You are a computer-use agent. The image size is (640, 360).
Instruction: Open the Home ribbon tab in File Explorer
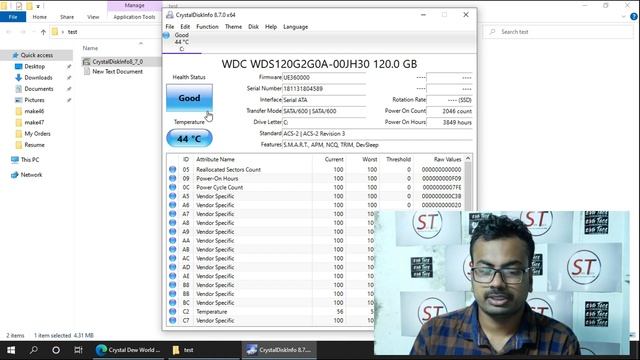tap(40, 17)
